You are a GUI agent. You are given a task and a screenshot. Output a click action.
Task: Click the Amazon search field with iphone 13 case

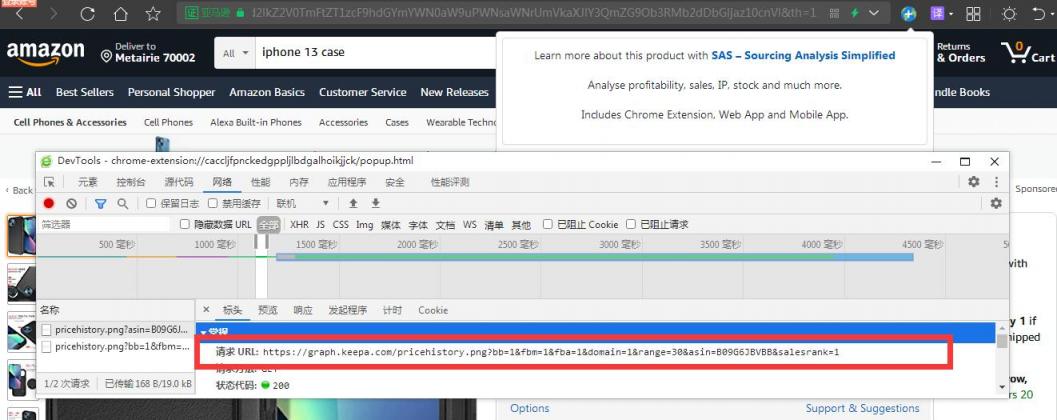376,53
